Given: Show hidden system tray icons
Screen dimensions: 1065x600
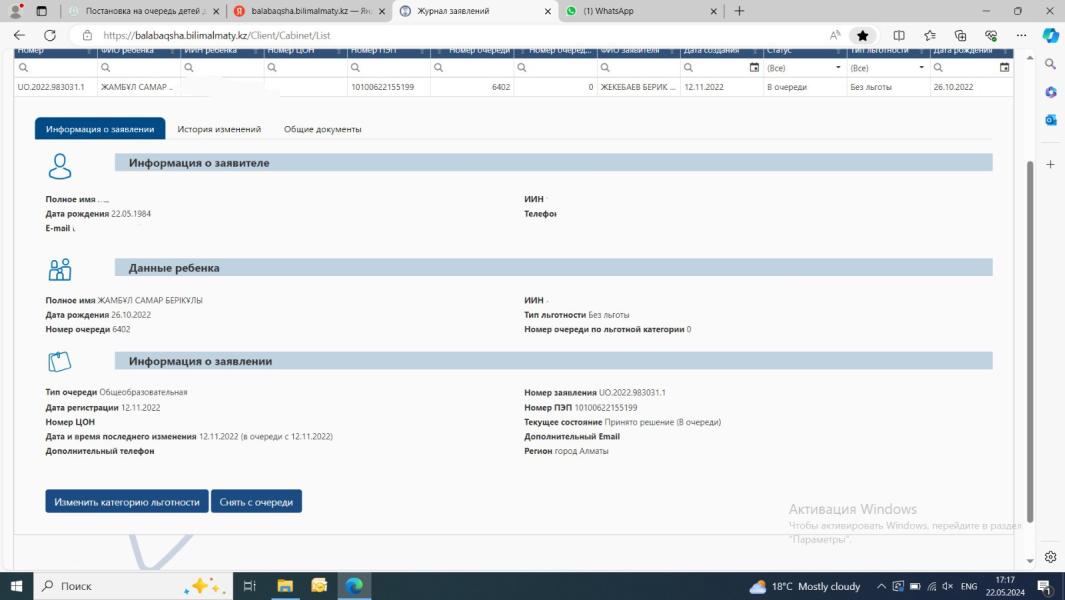Looking at the screenshot, I should pyautogui.click(x=881, y=586).
